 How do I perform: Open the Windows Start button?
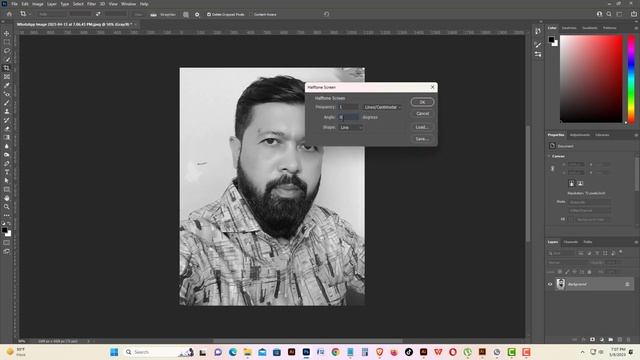click(114, 352)
